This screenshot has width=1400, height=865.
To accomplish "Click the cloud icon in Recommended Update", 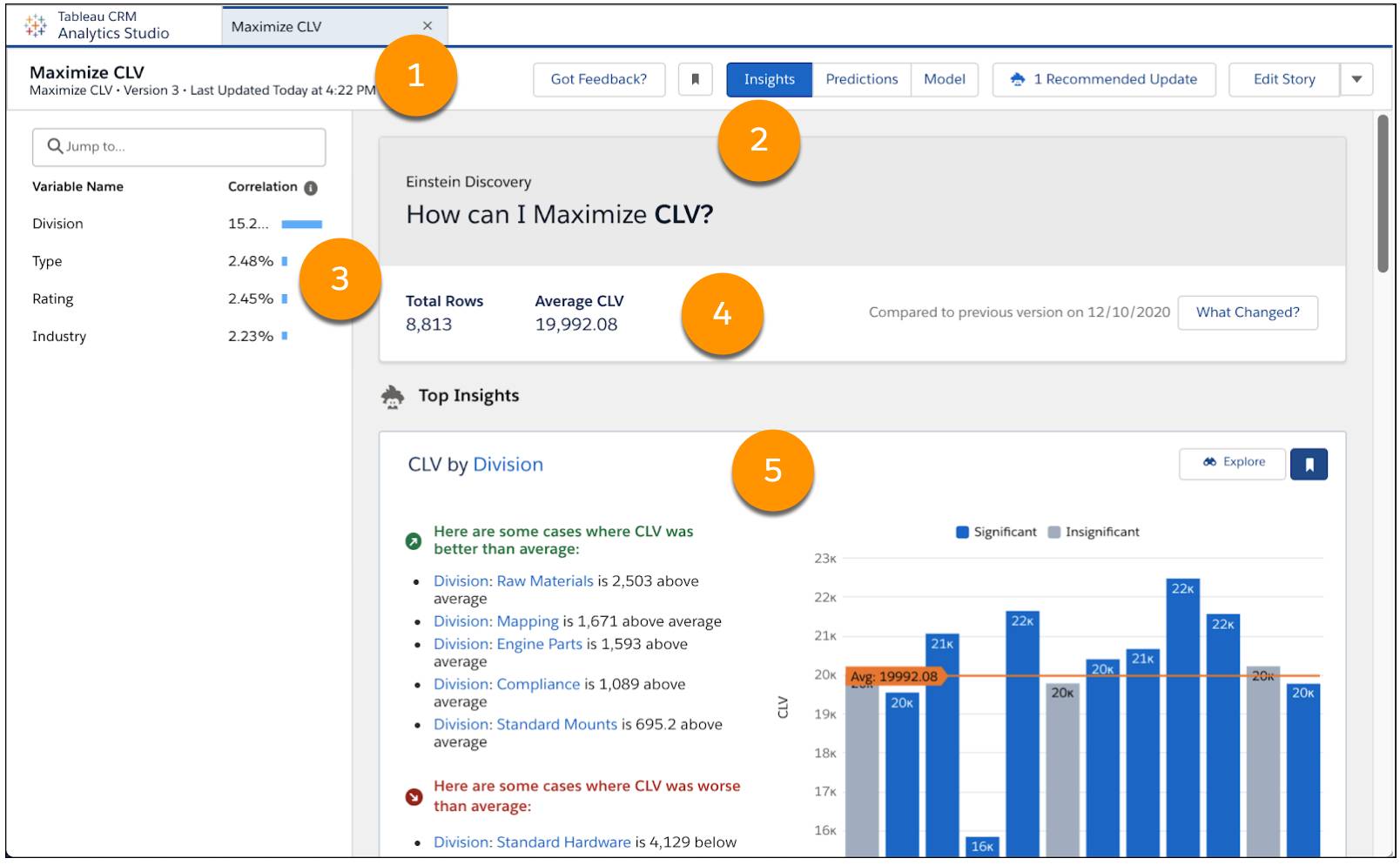I will [x=1018, y=79].
